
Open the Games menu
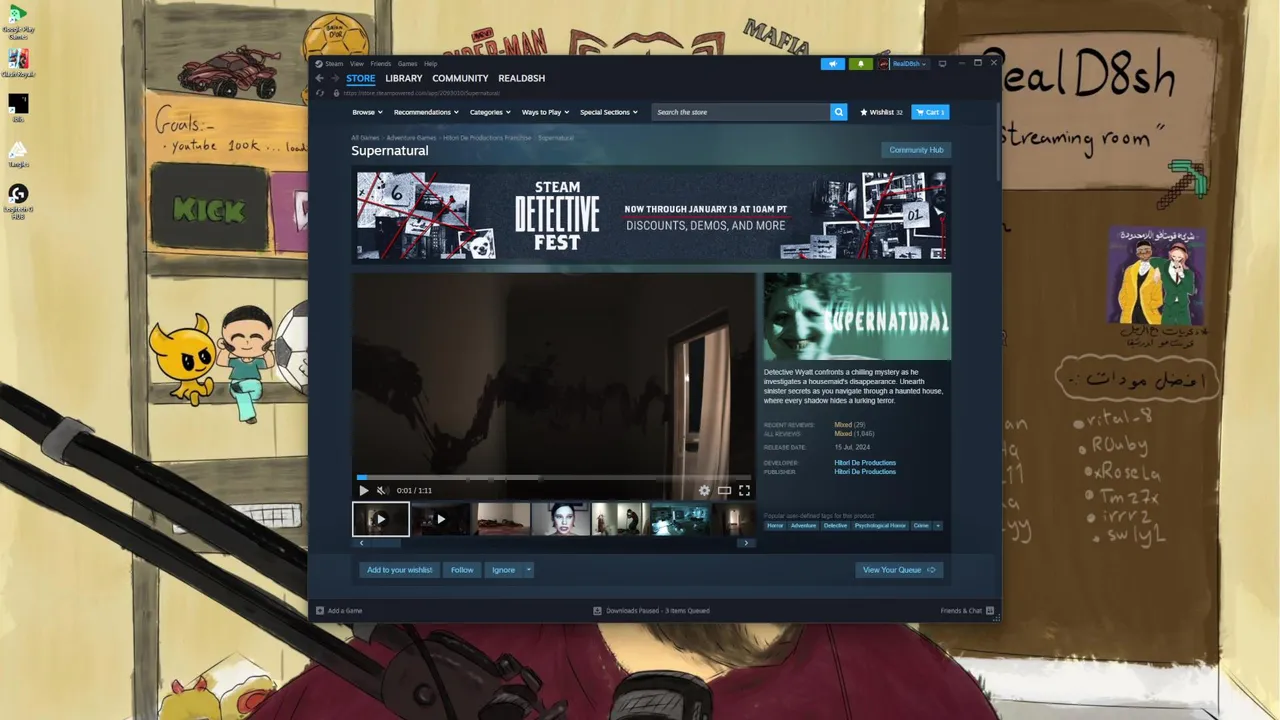pyautogui.click(x=407, y=64)
